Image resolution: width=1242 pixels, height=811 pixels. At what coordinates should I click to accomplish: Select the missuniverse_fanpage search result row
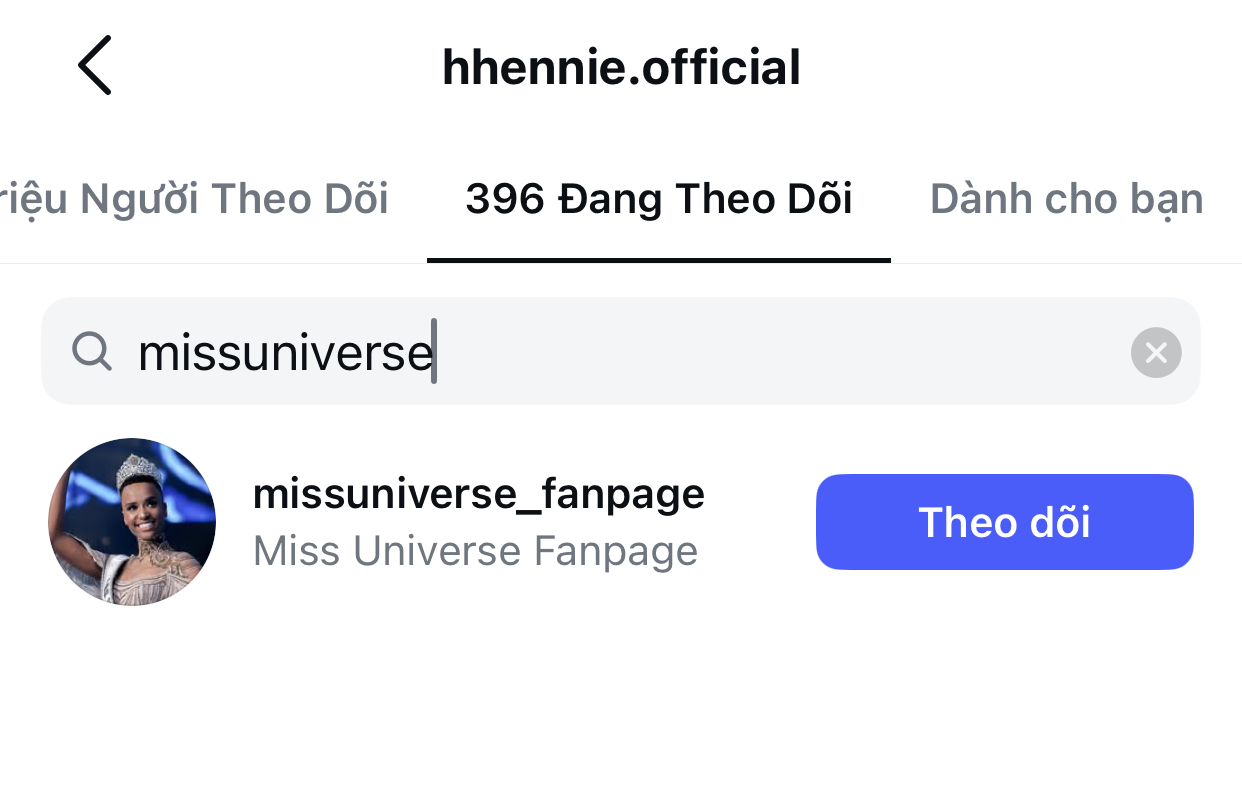click(x=621, y=522)
